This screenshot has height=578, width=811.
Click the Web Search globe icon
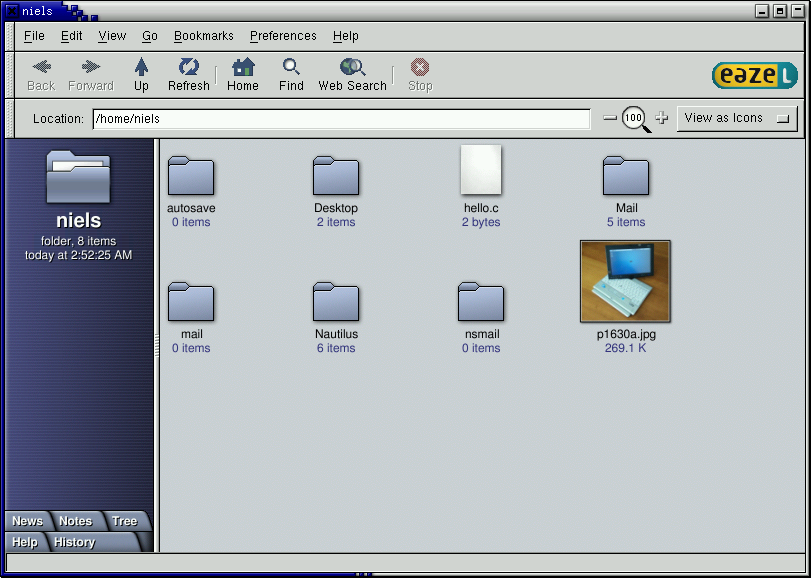click(351, 67)
